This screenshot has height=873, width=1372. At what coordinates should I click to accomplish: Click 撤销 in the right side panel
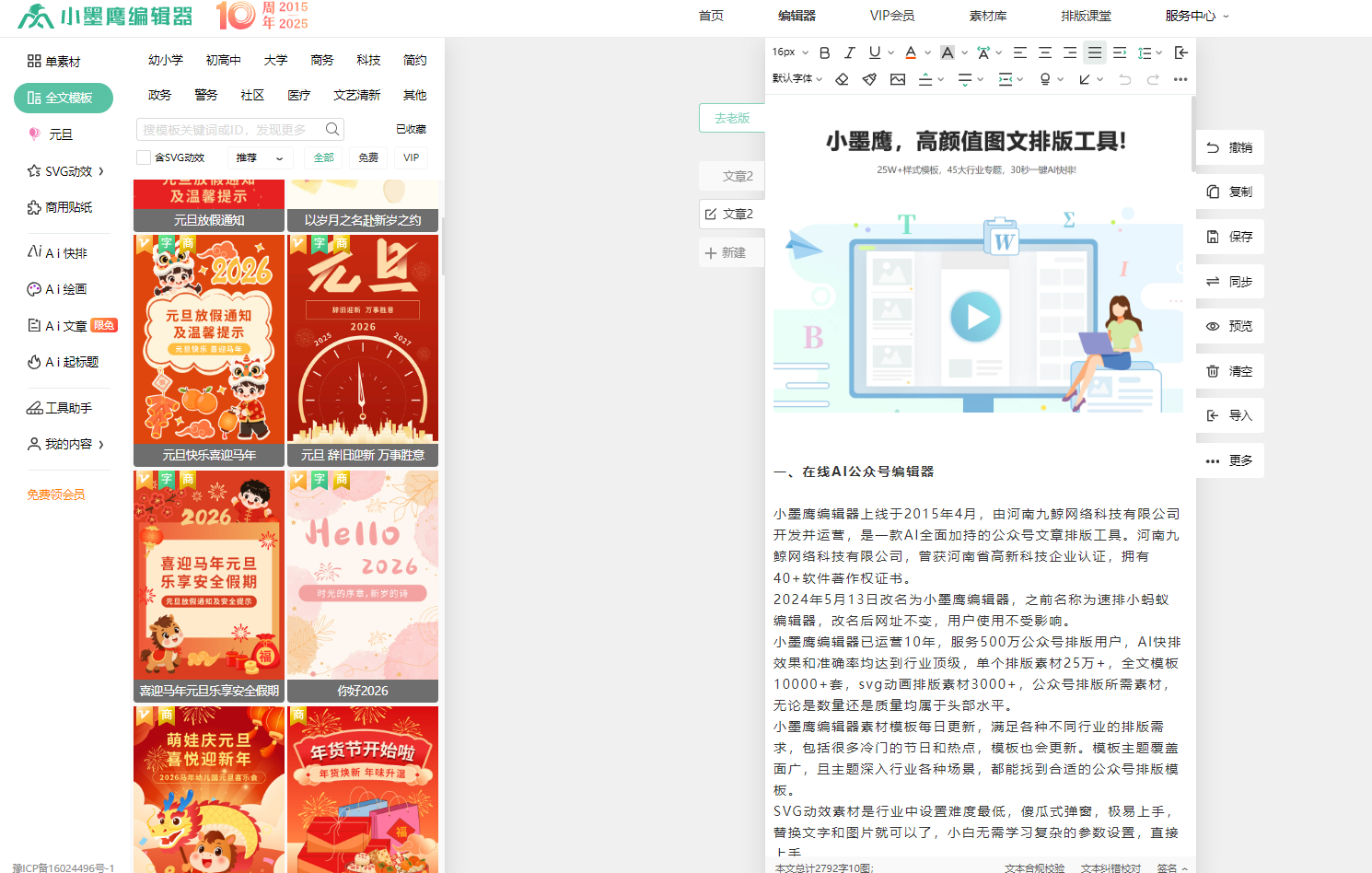pos(1229,147)
